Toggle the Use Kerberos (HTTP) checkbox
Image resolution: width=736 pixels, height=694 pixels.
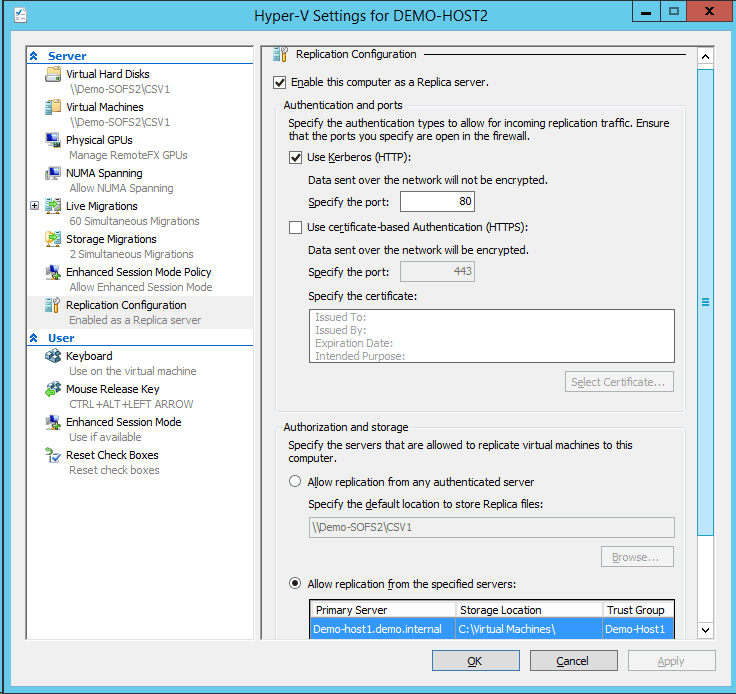coord(295,157)
